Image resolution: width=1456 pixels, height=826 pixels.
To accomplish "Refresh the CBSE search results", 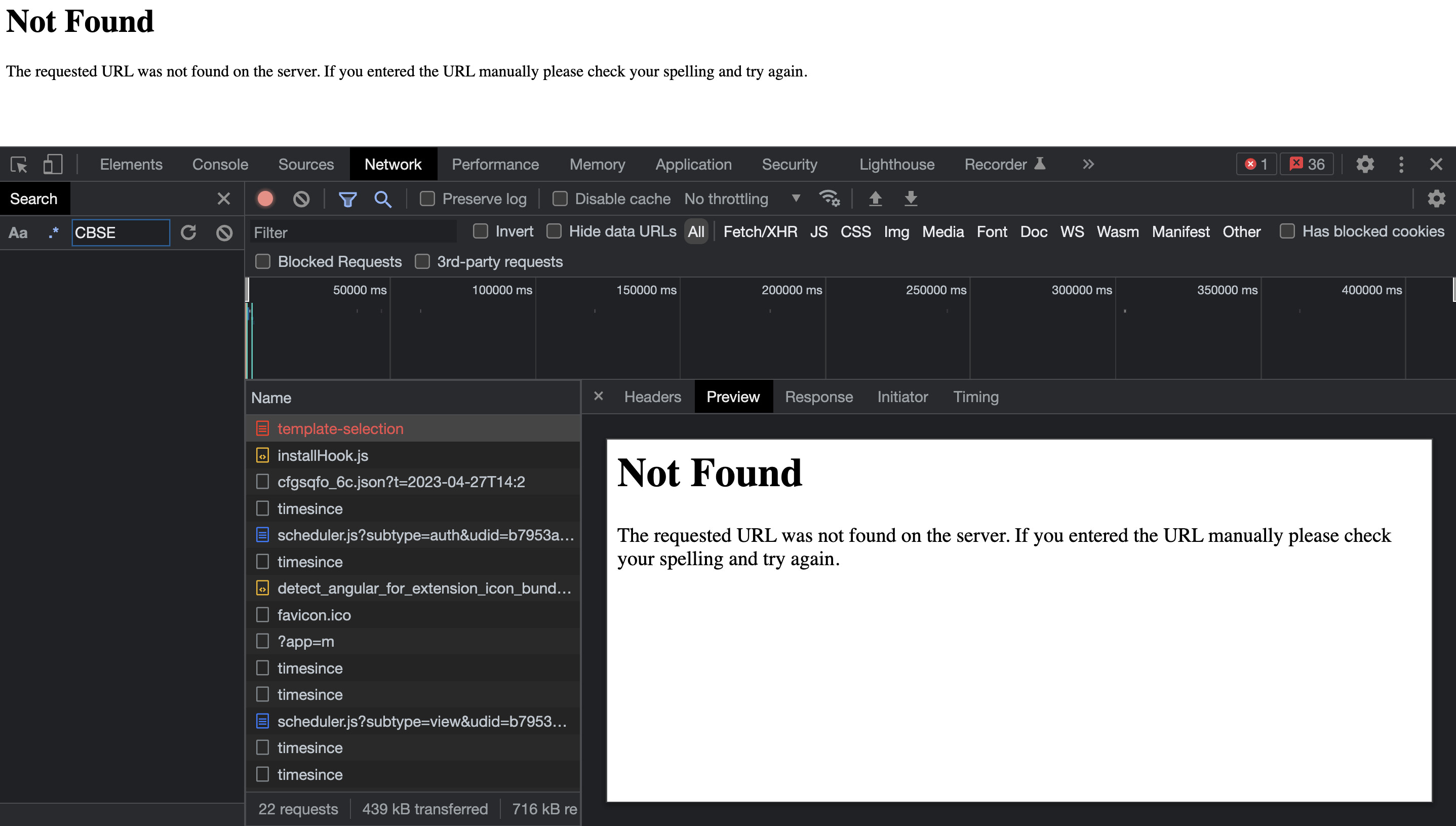I will click(188, 232).
